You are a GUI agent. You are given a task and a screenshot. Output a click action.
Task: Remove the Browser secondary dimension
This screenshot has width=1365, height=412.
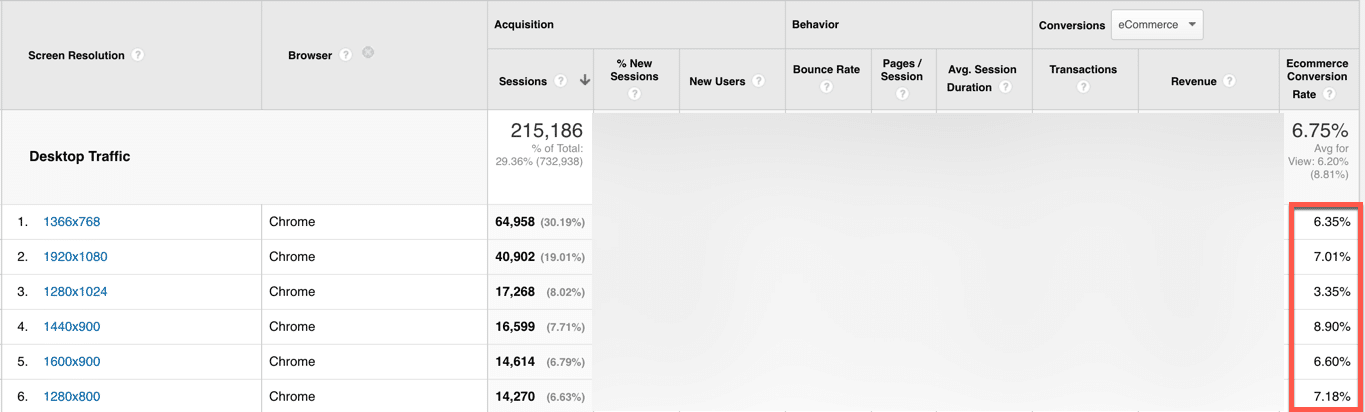(368, 52)
